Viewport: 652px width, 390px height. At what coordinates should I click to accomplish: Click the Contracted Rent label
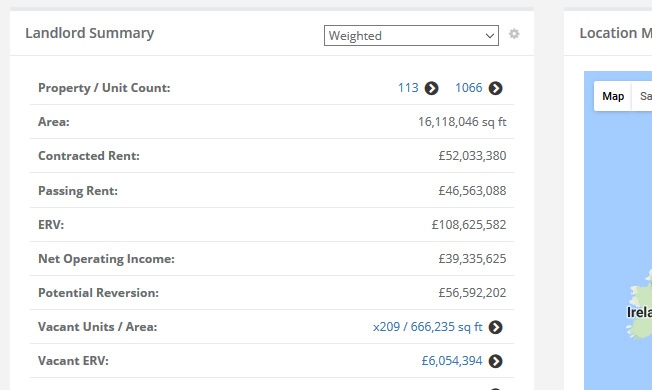pyautogui.click(x=89, y=156)
